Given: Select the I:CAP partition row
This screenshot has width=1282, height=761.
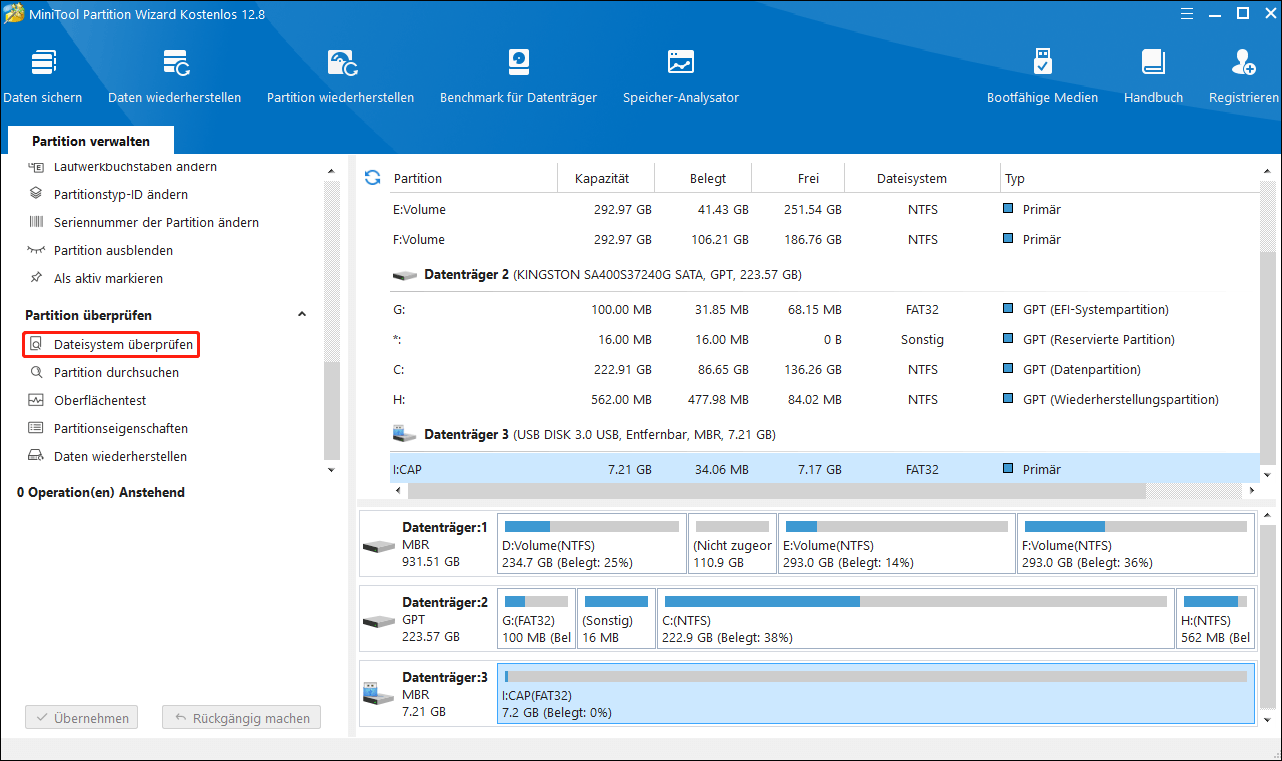Looking at the screenshot, I should pyautogui.click(x=825, y=469).
